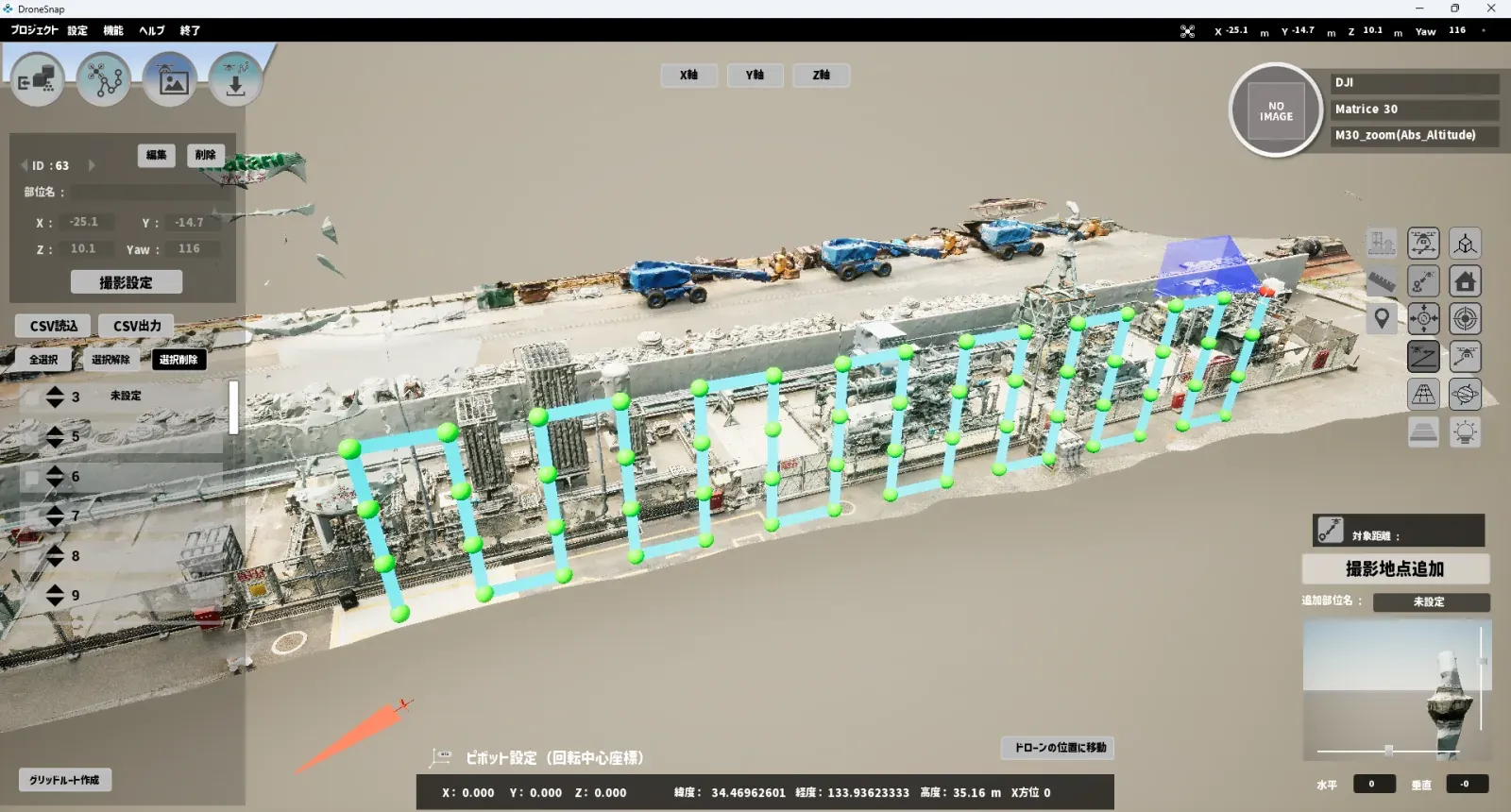Go to the previous waypoint ID arrow
This screenshot has height=812, width=1511.
pos(25,165)
